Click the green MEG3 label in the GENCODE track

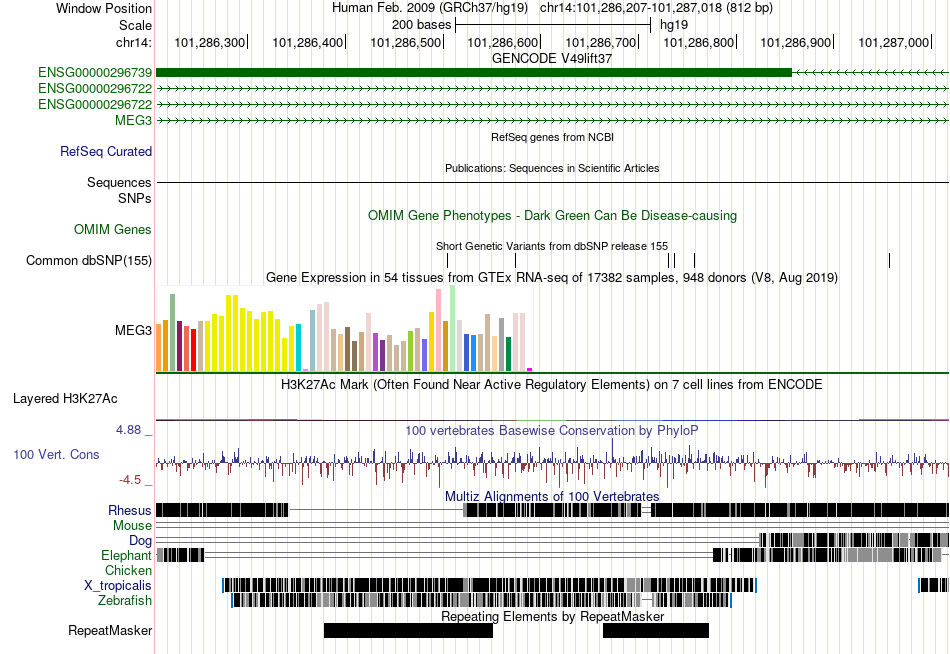click(133, 120)
